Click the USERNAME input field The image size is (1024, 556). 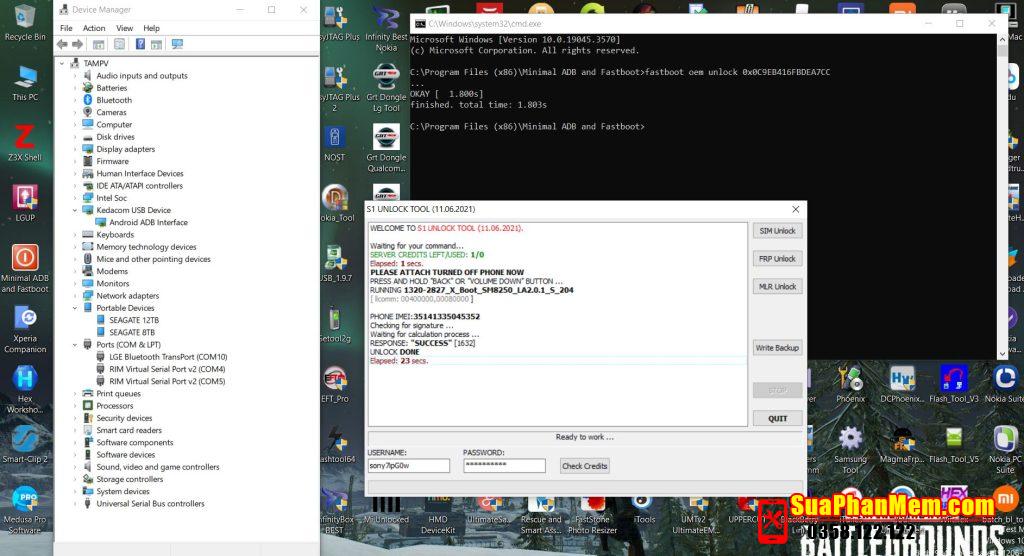(x=408, y=466)
